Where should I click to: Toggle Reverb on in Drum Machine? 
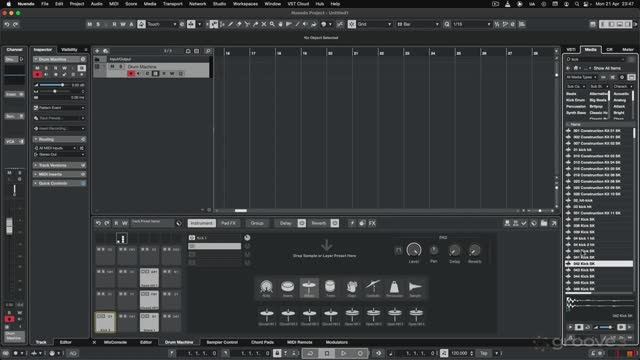(x=335, y=223)
